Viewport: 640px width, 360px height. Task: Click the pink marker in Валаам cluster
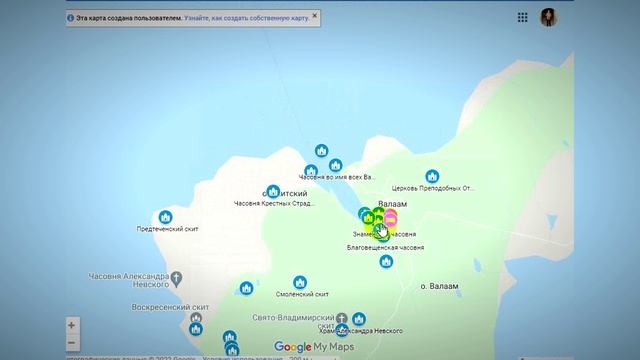(x=391, y=220)
